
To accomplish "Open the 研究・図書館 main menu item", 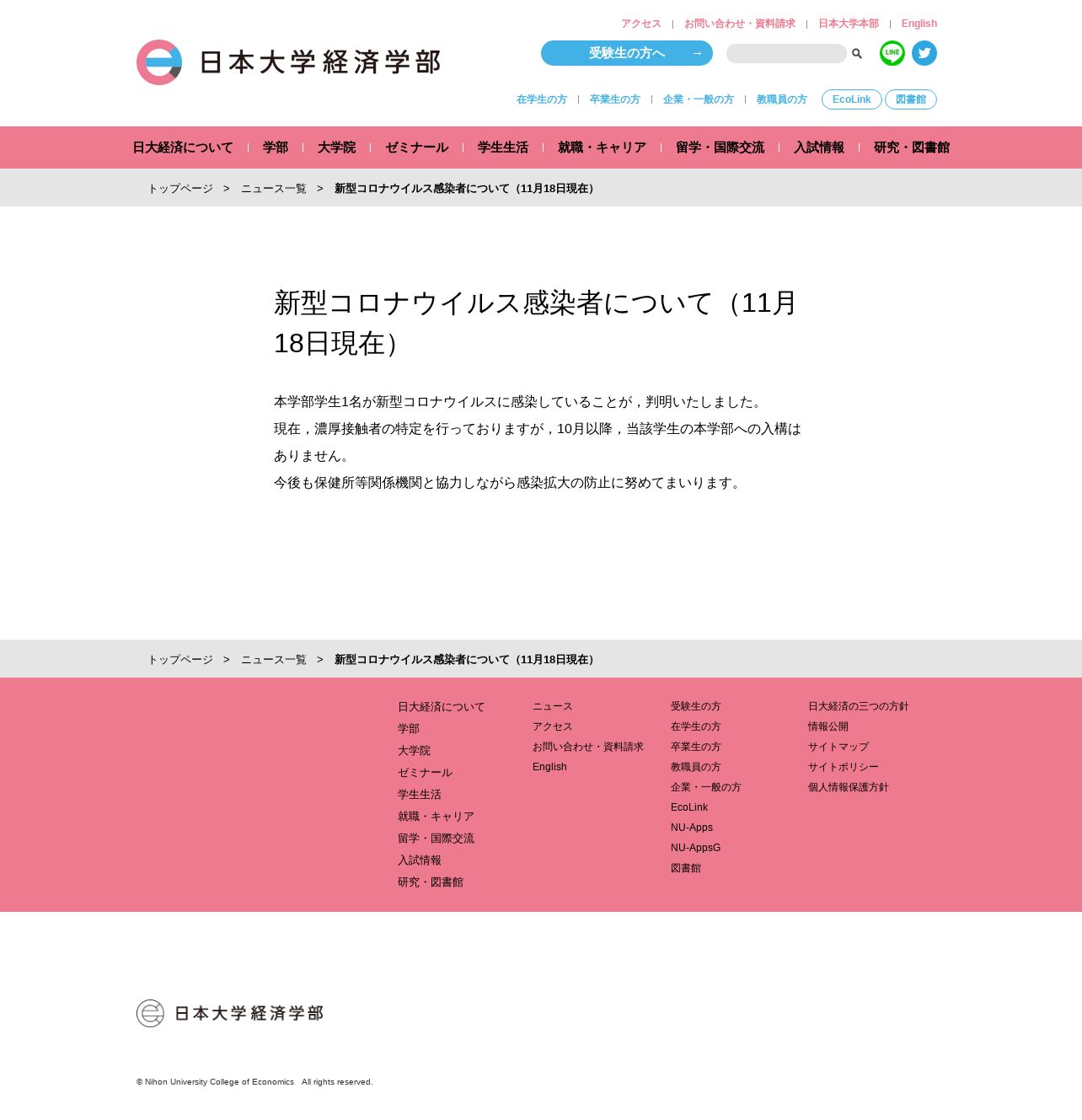I will pyautogui.click(x=912, y=147).
